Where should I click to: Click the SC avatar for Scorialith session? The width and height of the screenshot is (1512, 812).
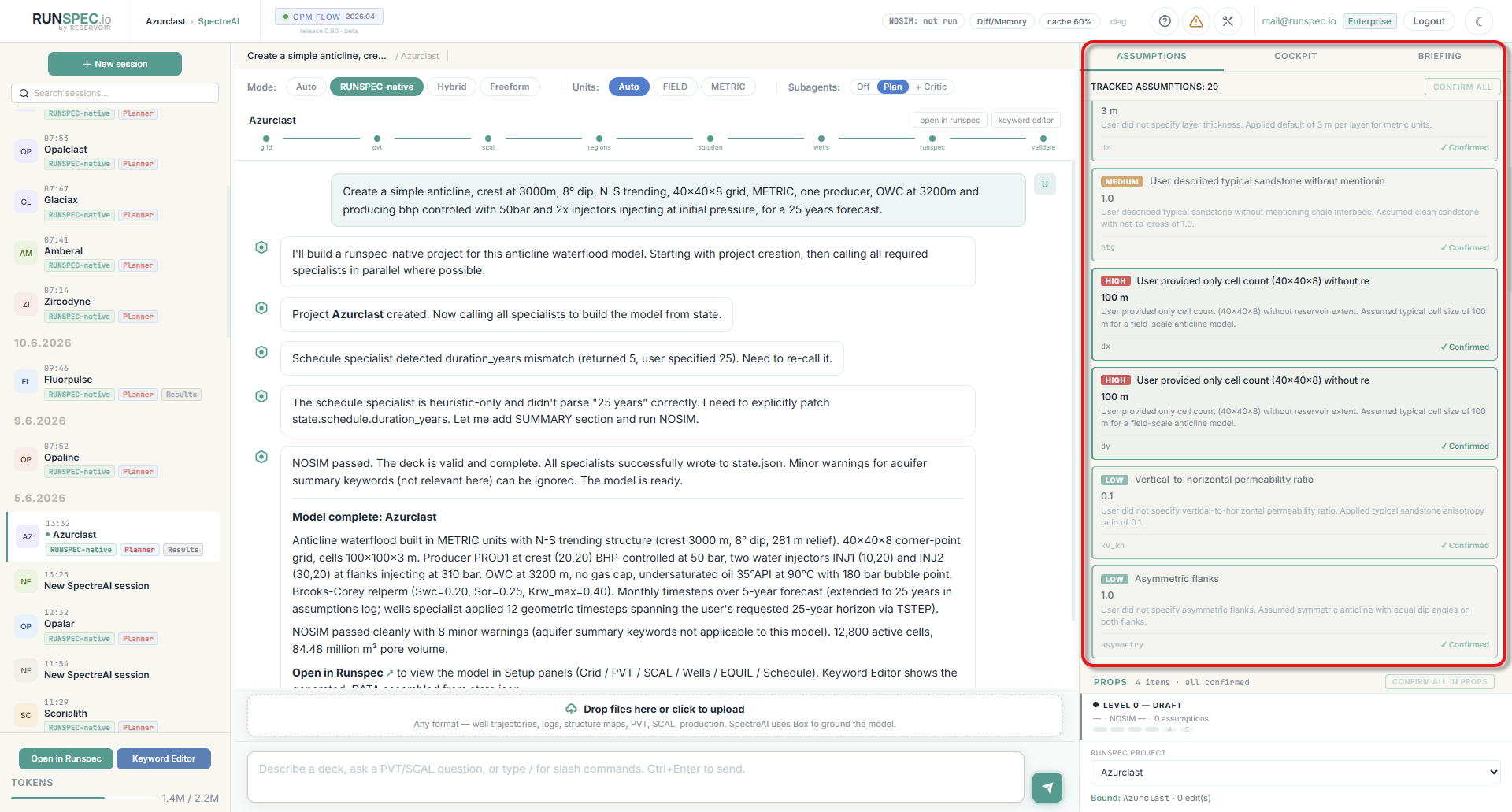click(26, 715)
